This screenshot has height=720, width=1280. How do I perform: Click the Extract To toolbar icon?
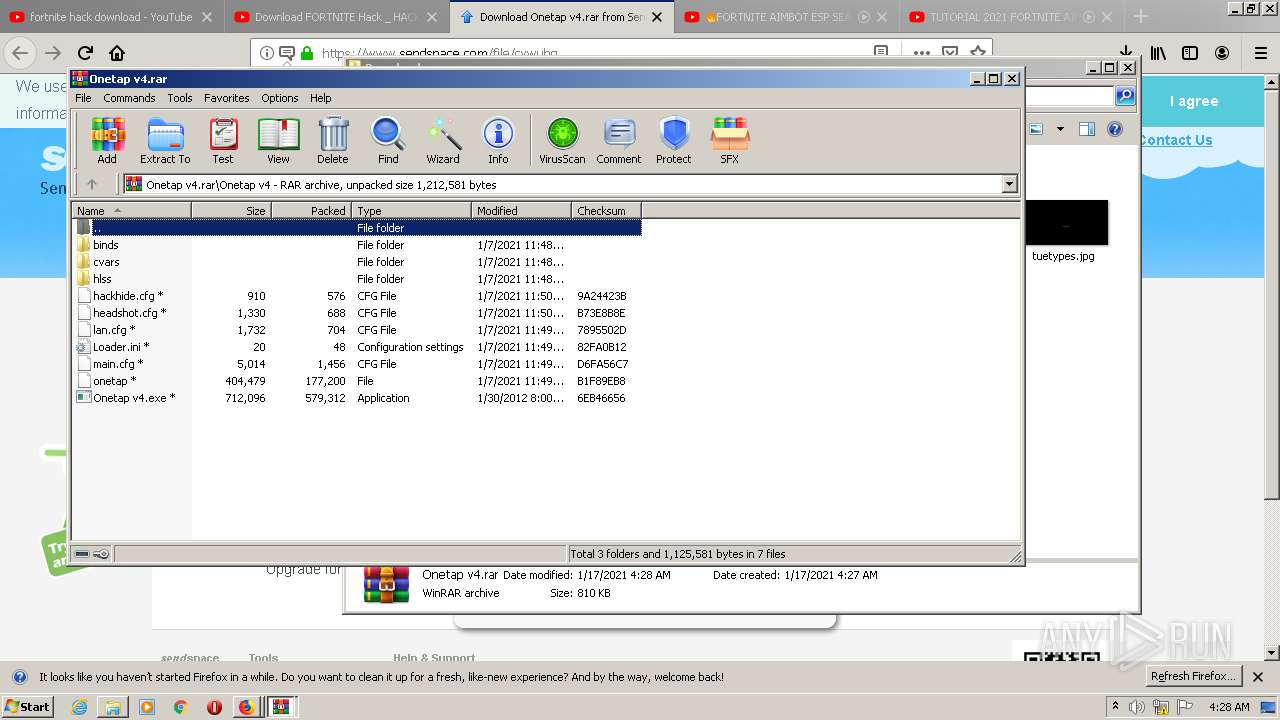pos(165,140)
